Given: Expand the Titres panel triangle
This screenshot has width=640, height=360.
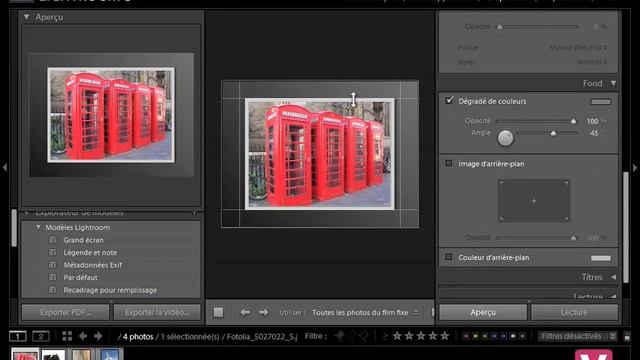Looking at the screenshot, I should pos(613,277).
